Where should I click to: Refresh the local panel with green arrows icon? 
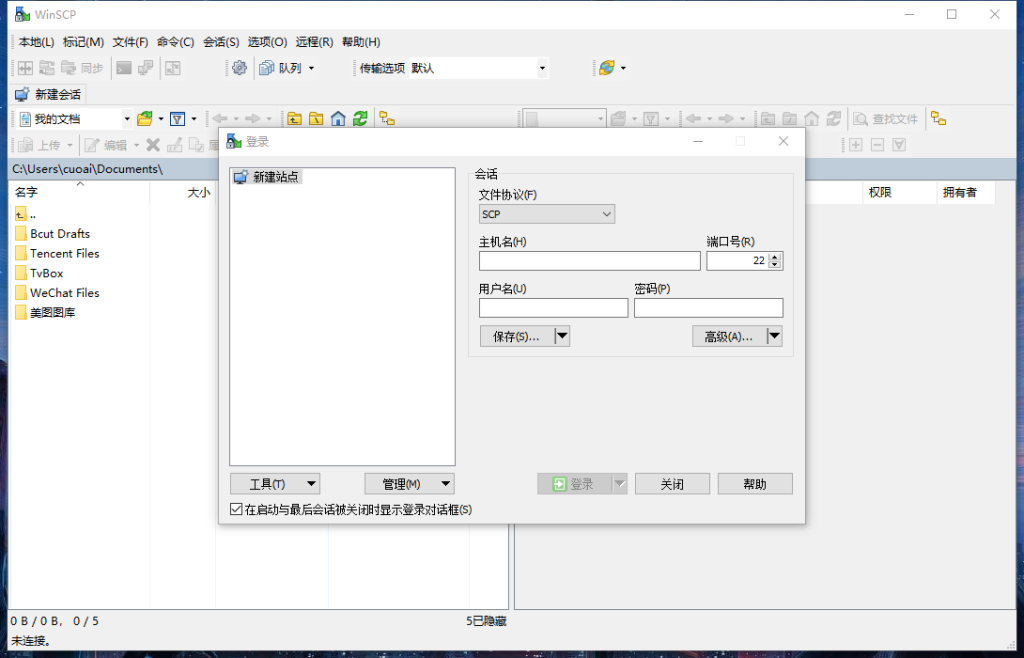click(360, 119)
